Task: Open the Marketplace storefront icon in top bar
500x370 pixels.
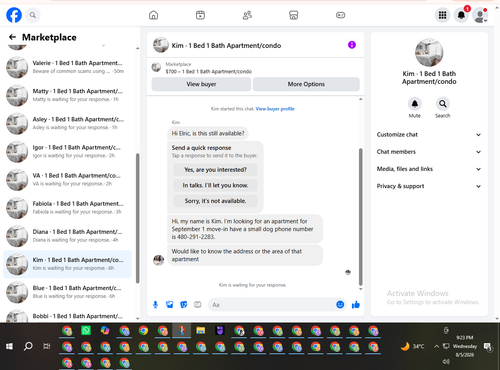Action: [x=294, y=15]
